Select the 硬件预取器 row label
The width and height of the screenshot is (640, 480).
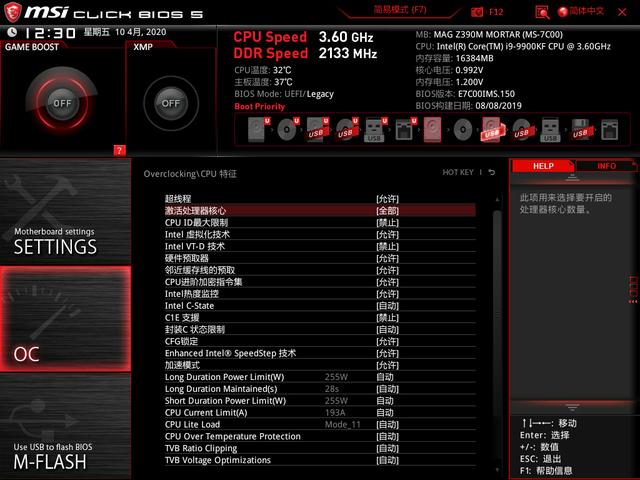pyautogui.click(x=187, y=258)
